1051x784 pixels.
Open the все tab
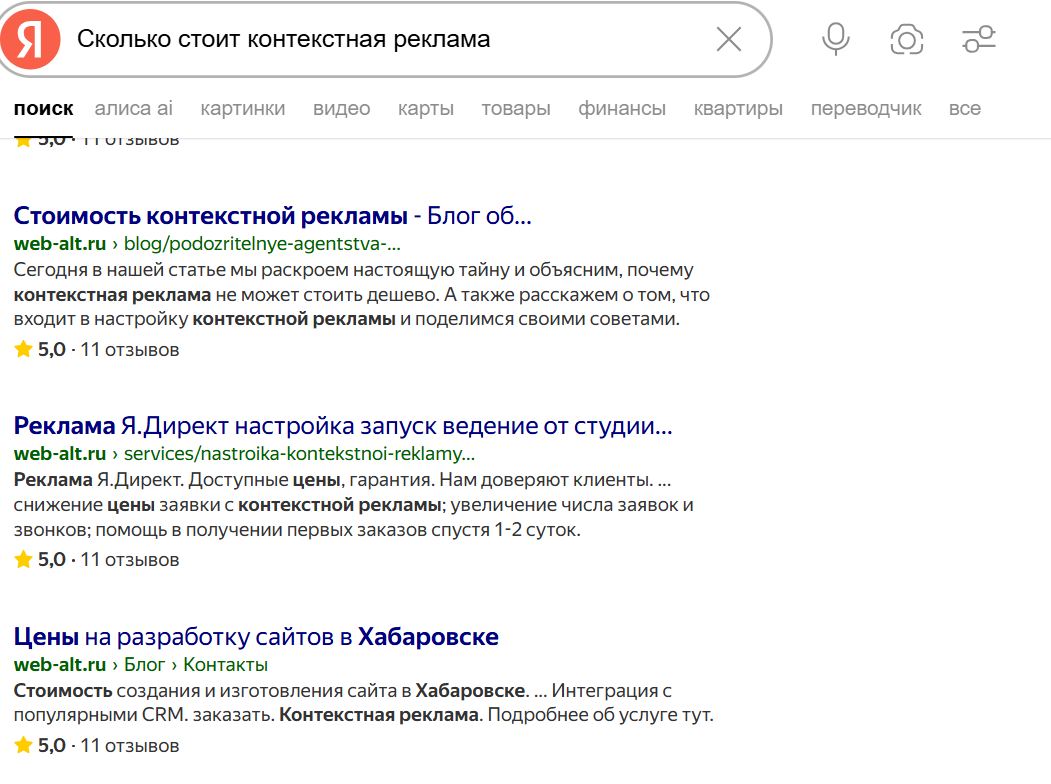pyautogui.click(x=965, y=108)
